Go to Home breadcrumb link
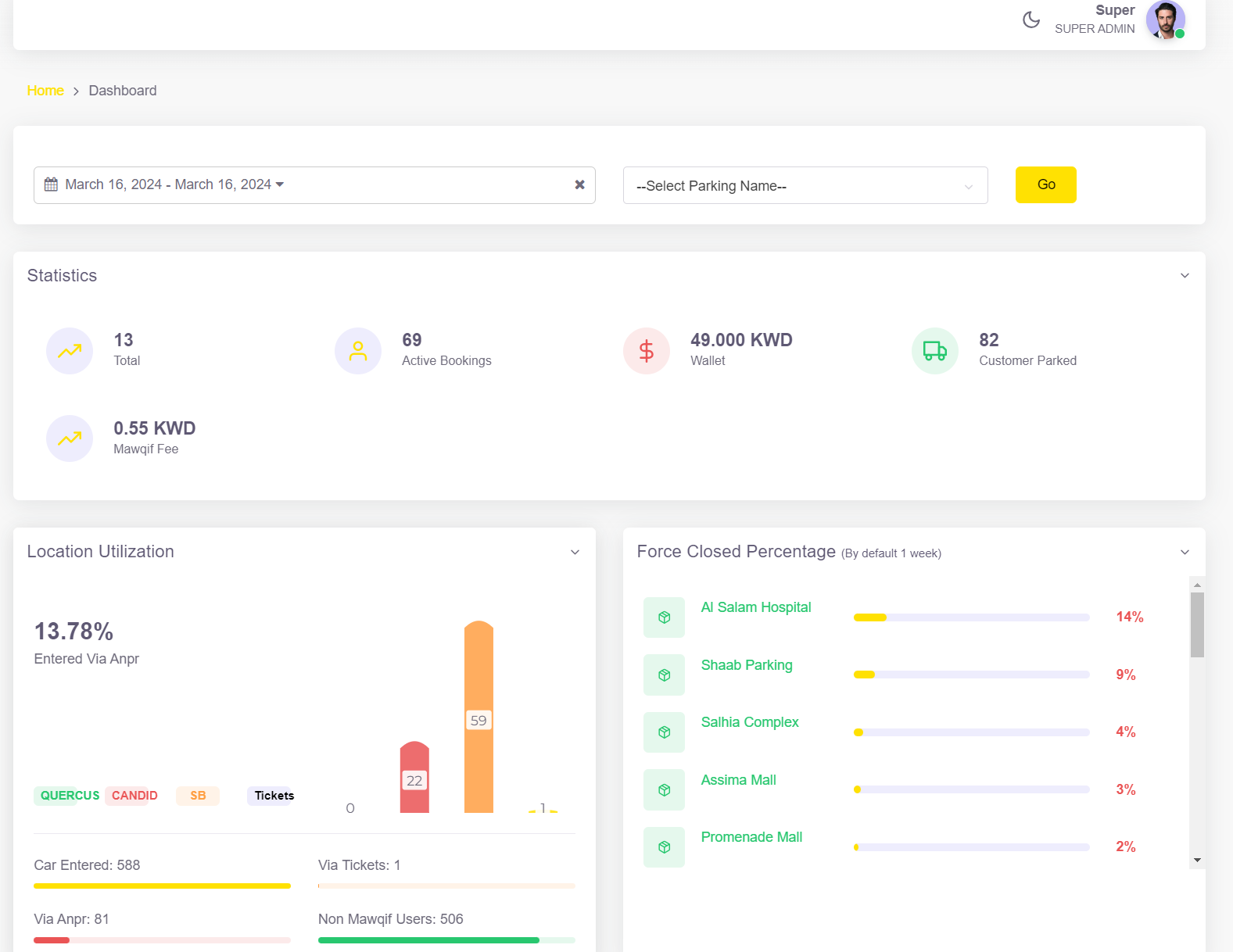The image size is (1233, 952). (45, 91)
